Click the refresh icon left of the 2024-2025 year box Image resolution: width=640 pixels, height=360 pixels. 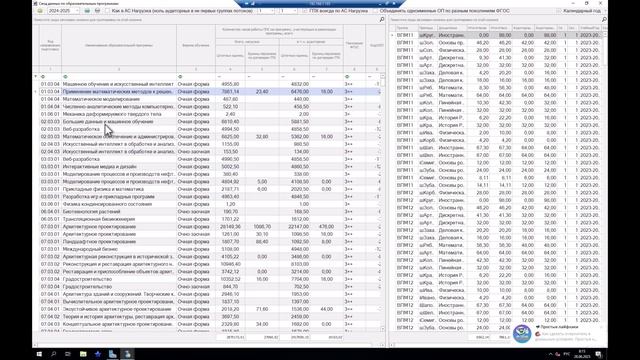[40, 11]
